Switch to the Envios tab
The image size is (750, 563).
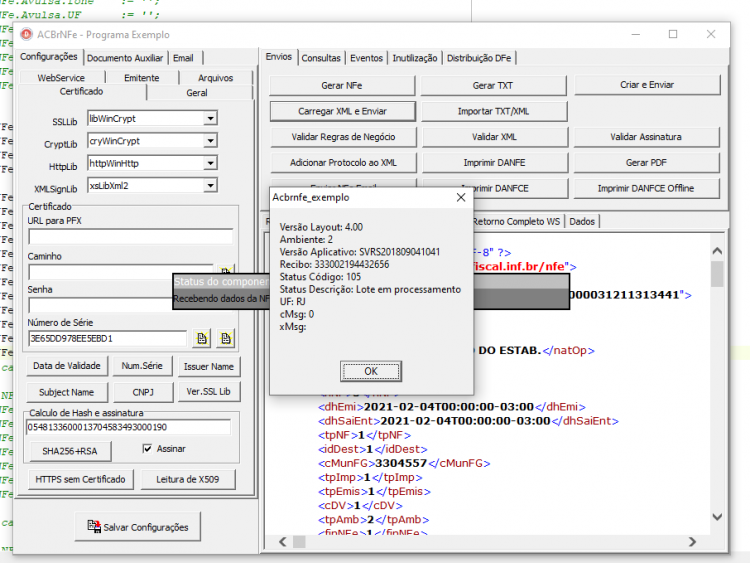pos(279,56)
